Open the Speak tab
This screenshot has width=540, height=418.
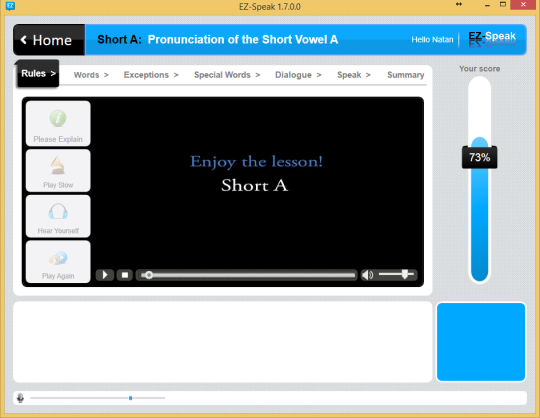[354, 75]
